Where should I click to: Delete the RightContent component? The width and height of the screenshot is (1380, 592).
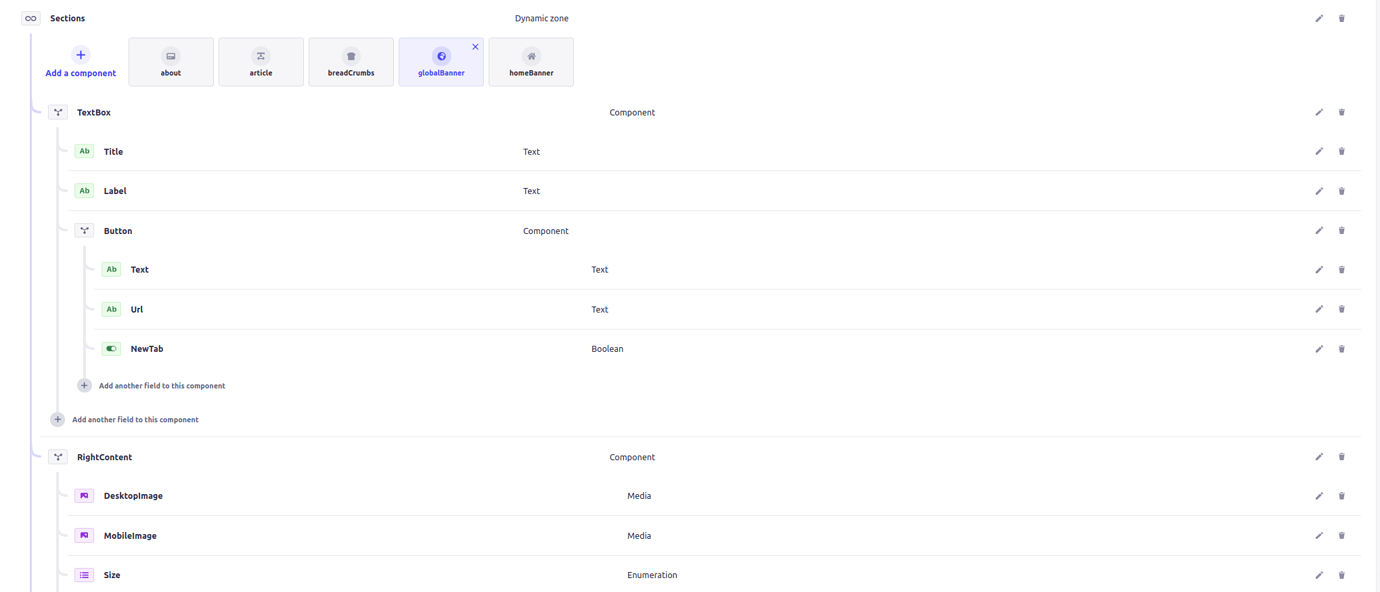pyautogui.click(x=1341, y=456)
